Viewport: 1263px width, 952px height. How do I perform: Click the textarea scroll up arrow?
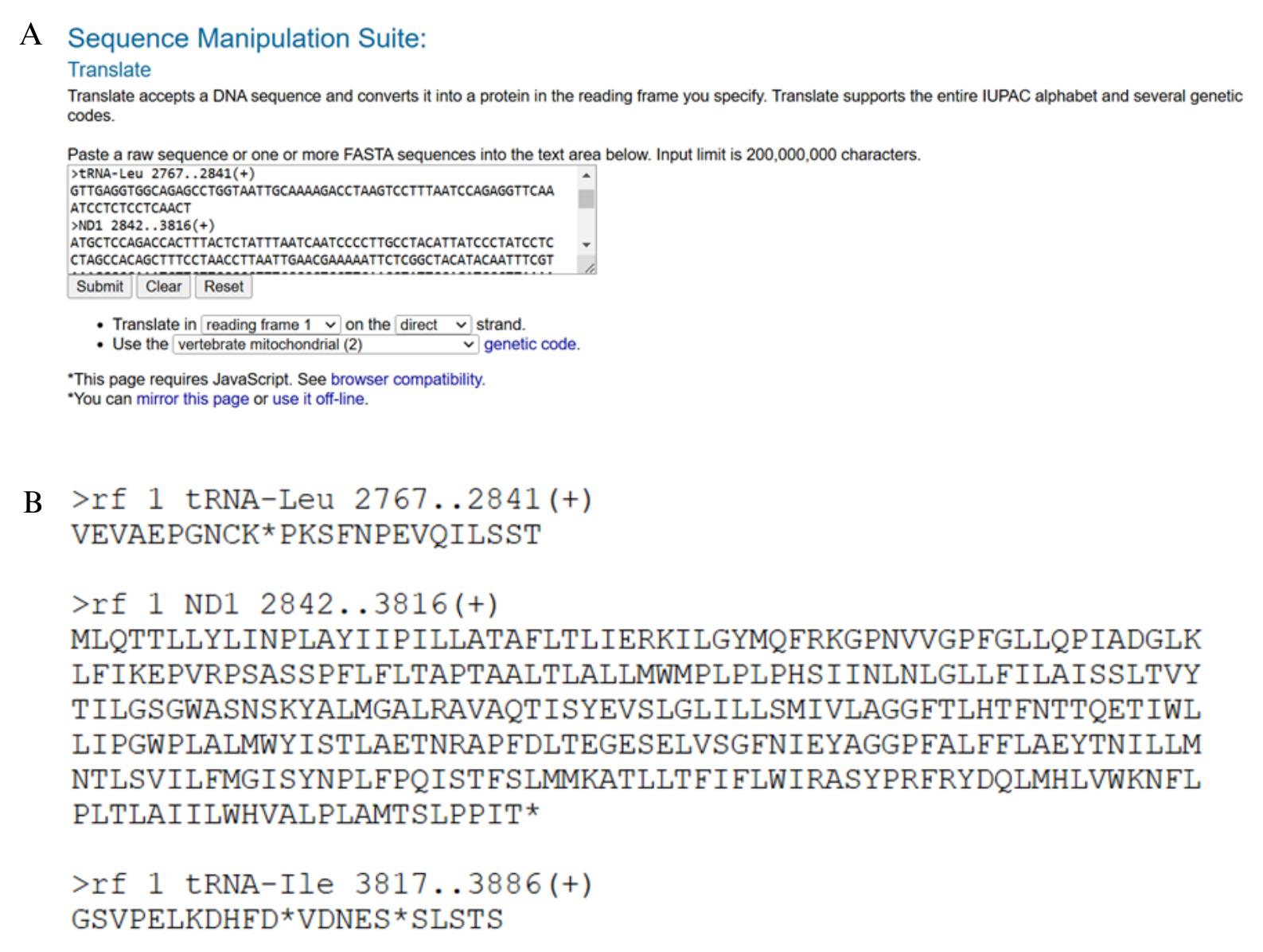click(587, 175)
